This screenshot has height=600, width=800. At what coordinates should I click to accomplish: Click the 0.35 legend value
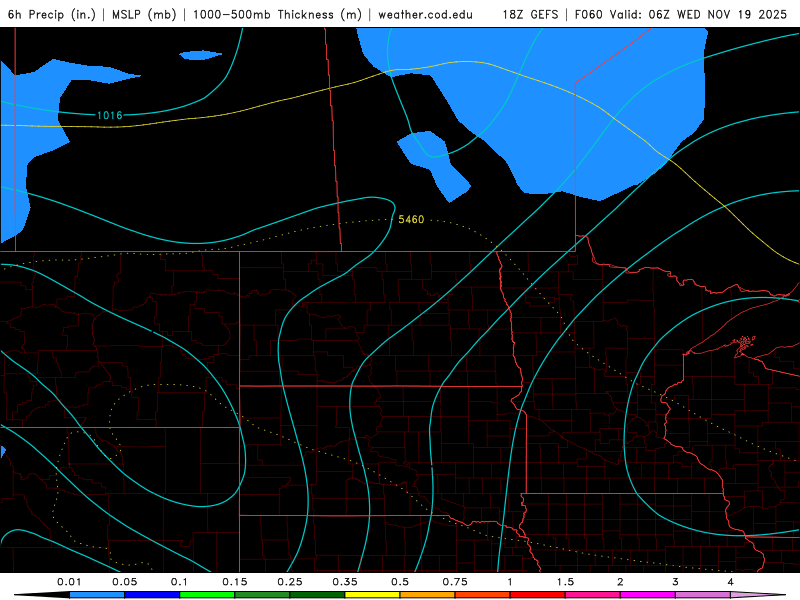click(345, 582)
